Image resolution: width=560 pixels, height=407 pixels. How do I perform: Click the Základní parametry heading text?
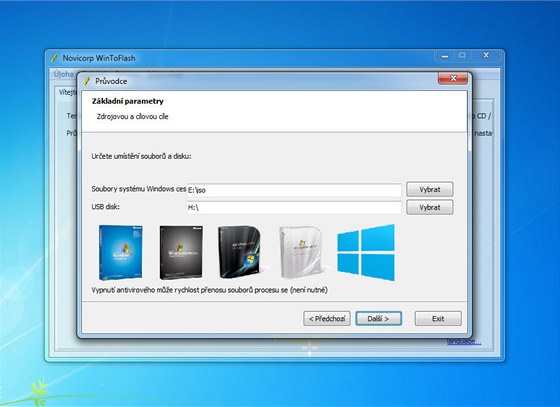coord(128,101)
